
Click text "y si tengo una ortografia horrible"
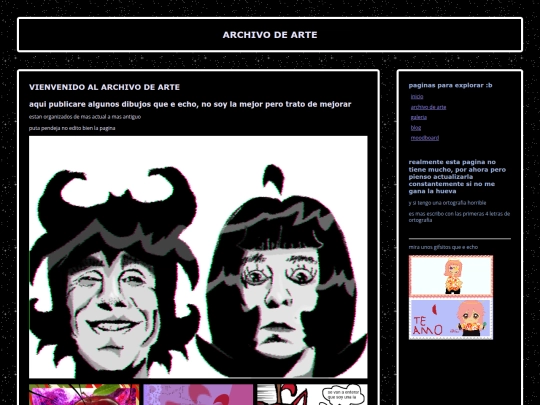(x=447, y=203)
